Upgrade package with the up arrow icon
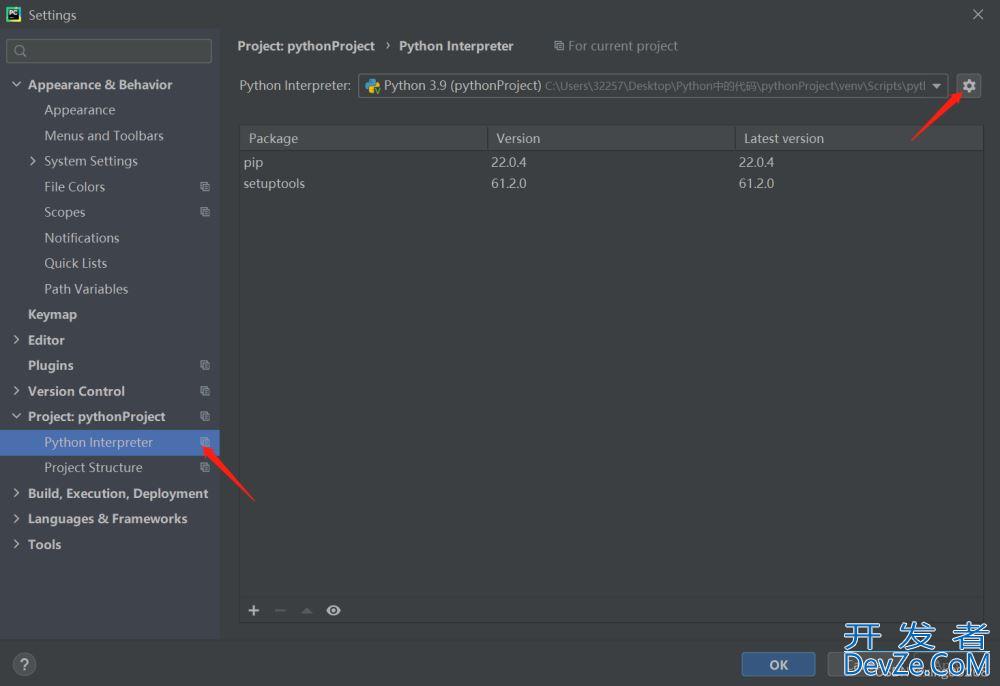The image size is (1000, 686). click(x=307, y=610)
